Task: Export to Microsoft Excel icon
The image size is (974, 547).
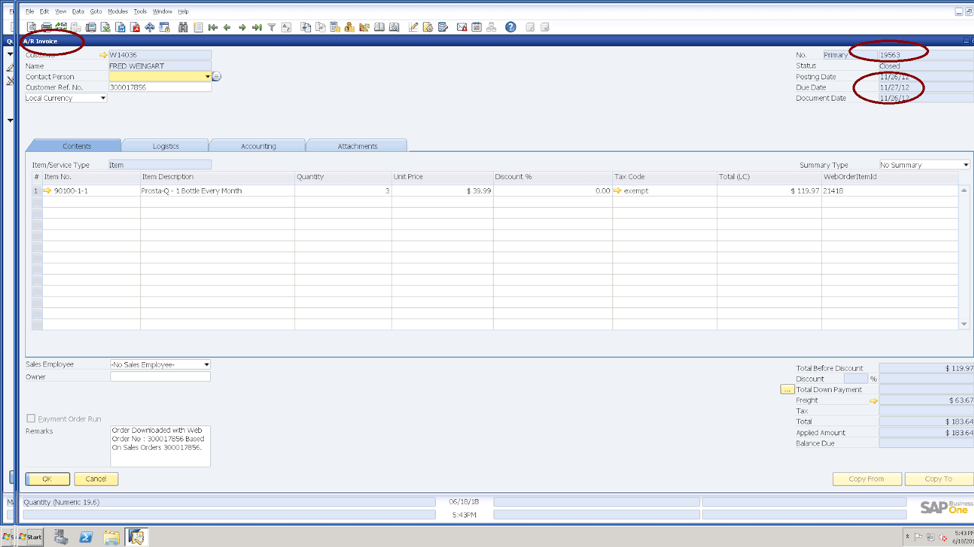Action: [x=106, y=27]
